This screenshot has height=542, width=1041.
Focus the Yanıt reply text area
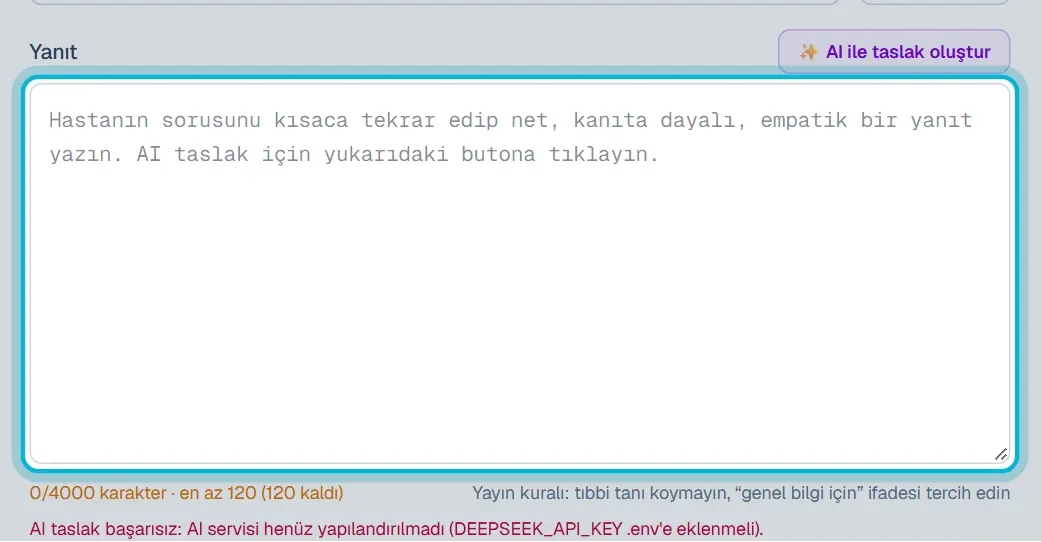(520, 273)
